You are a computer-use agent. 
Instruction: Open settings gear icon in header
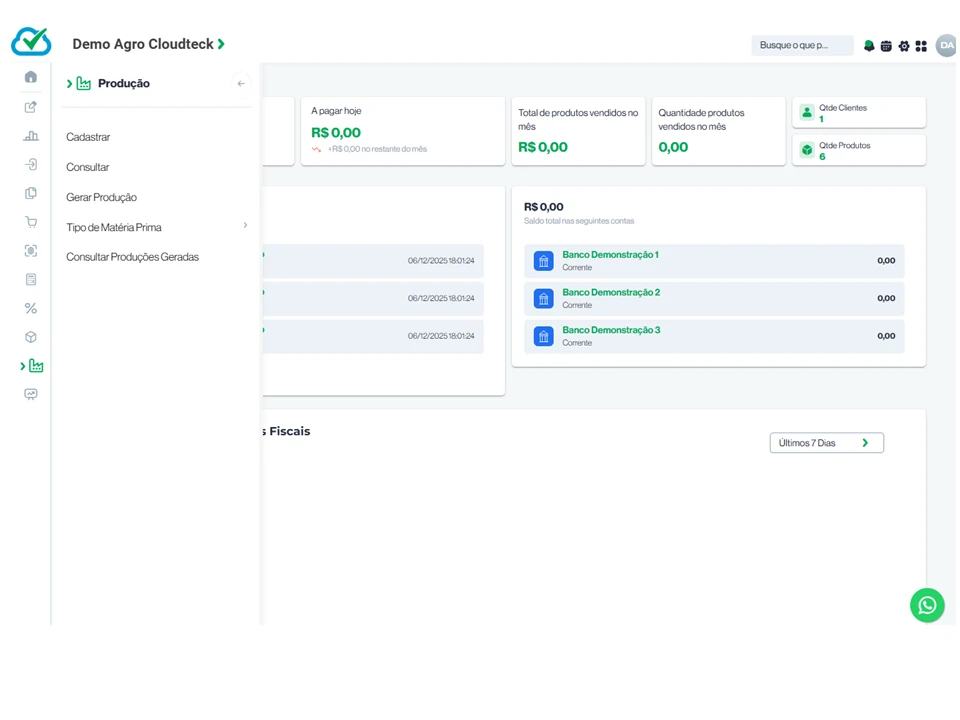904,46
